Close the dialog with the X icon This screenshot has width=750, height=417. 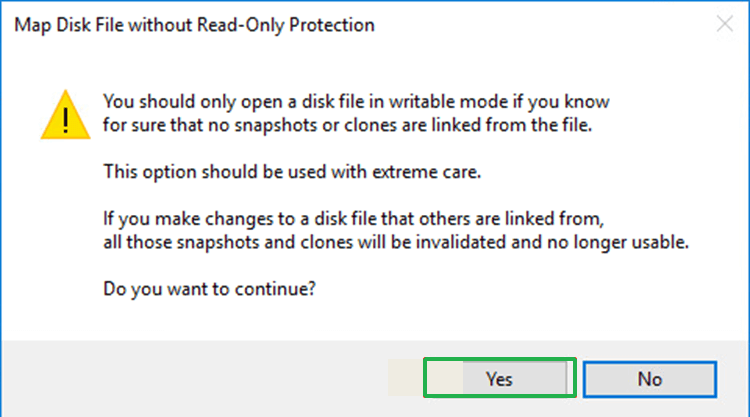click(725, 23)
